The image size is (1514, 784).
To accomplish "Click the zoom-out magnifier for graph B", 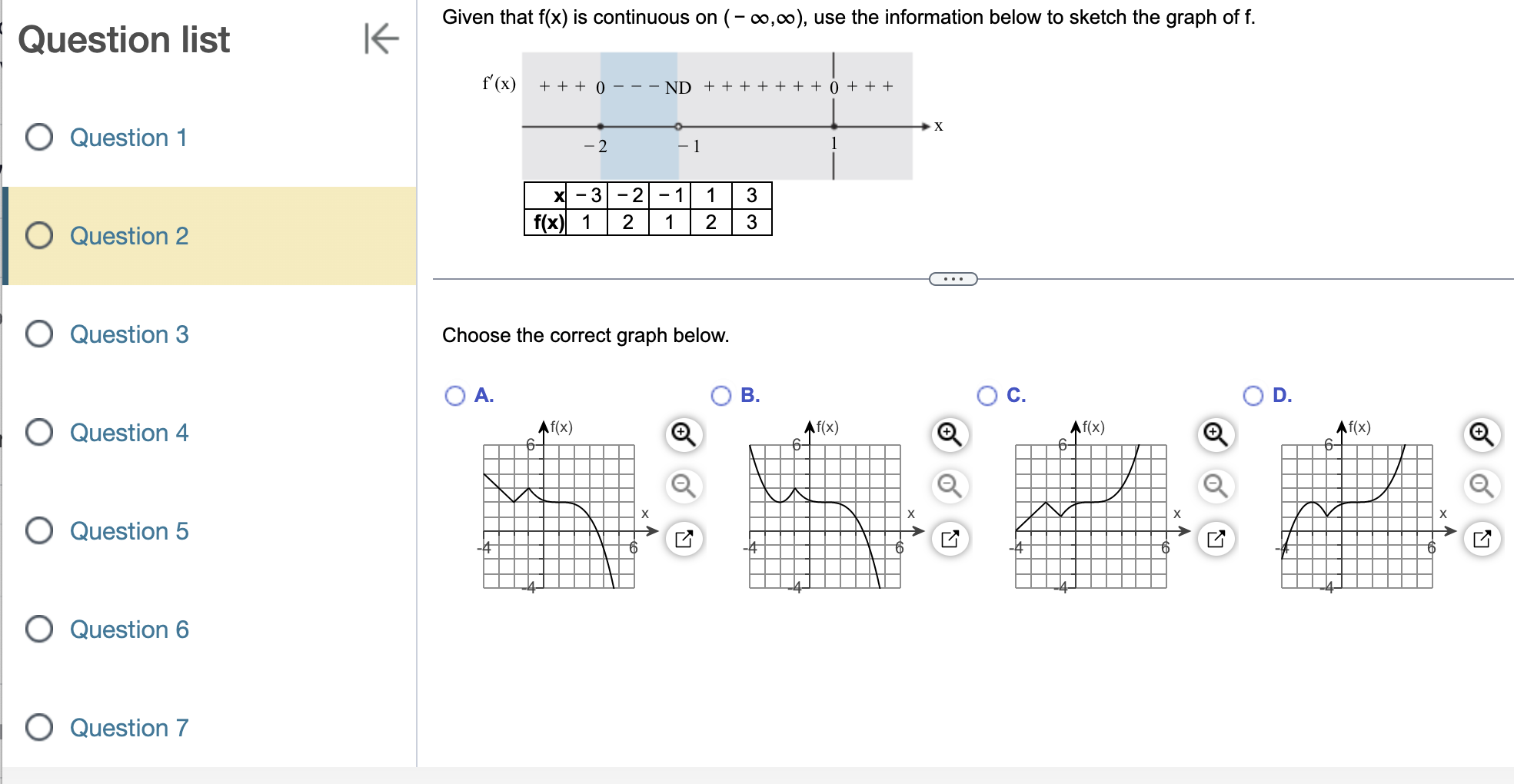I will 949,487.
